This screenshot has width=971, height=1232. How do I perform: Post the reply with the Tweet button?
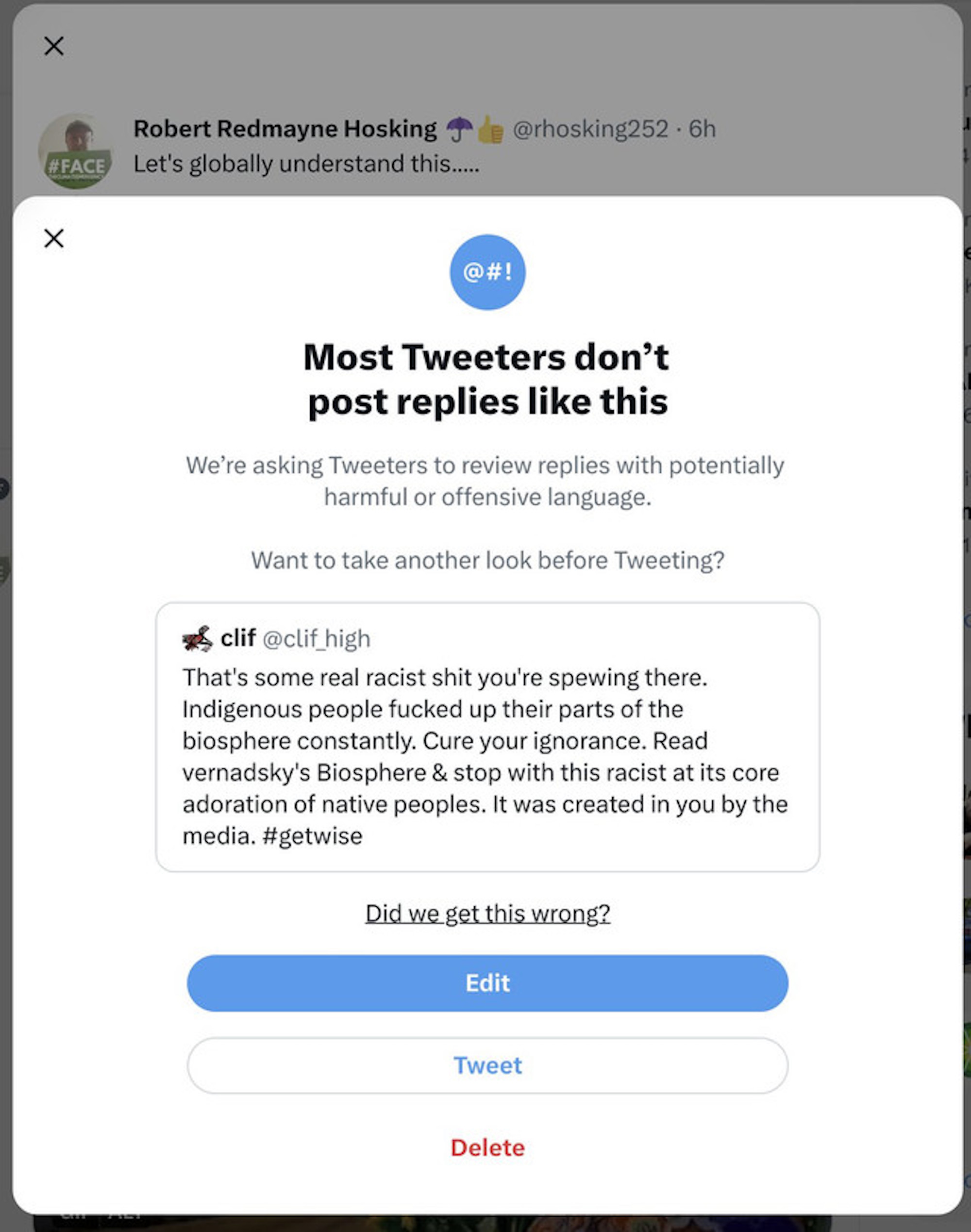click(x=487, y=1066)
